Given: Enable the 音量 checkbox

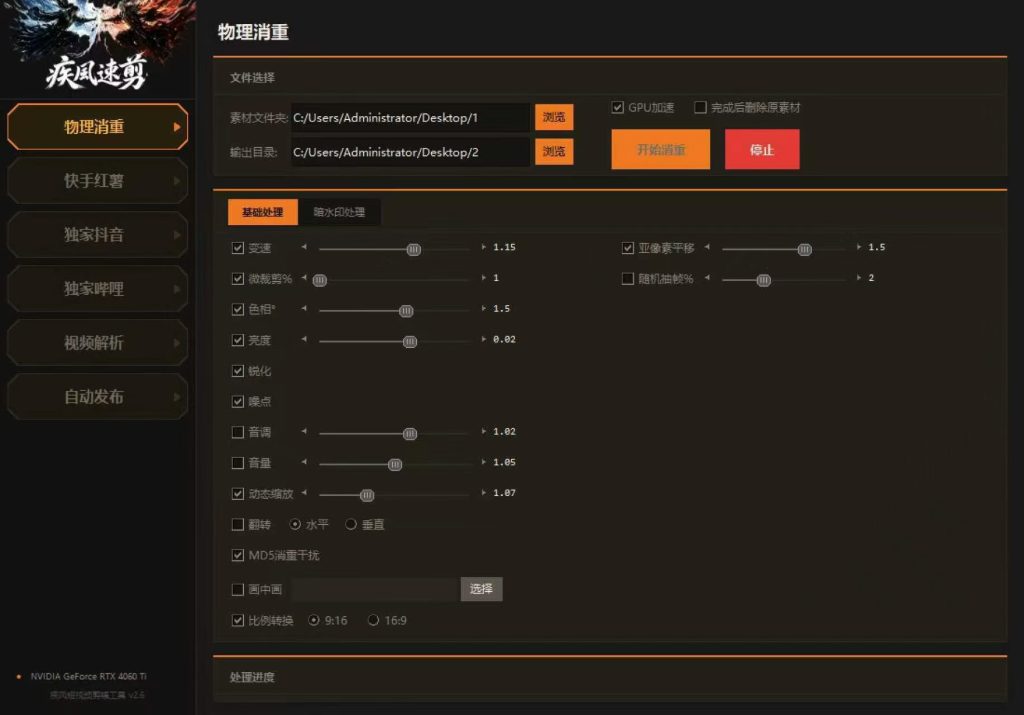Looking at the screenshot, I should (238, 463).
